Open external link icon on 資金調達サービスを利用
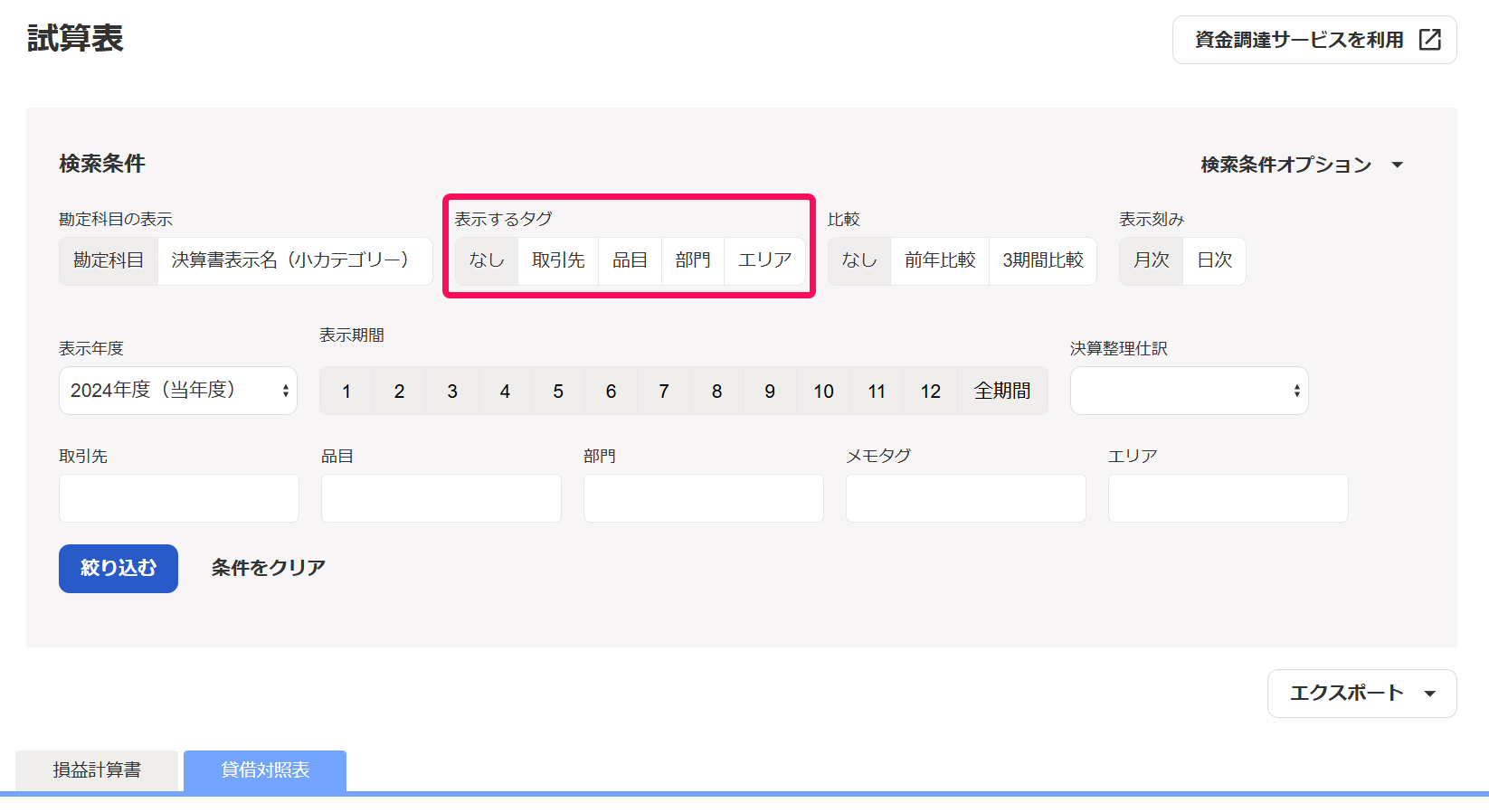 coord(1429,40)
